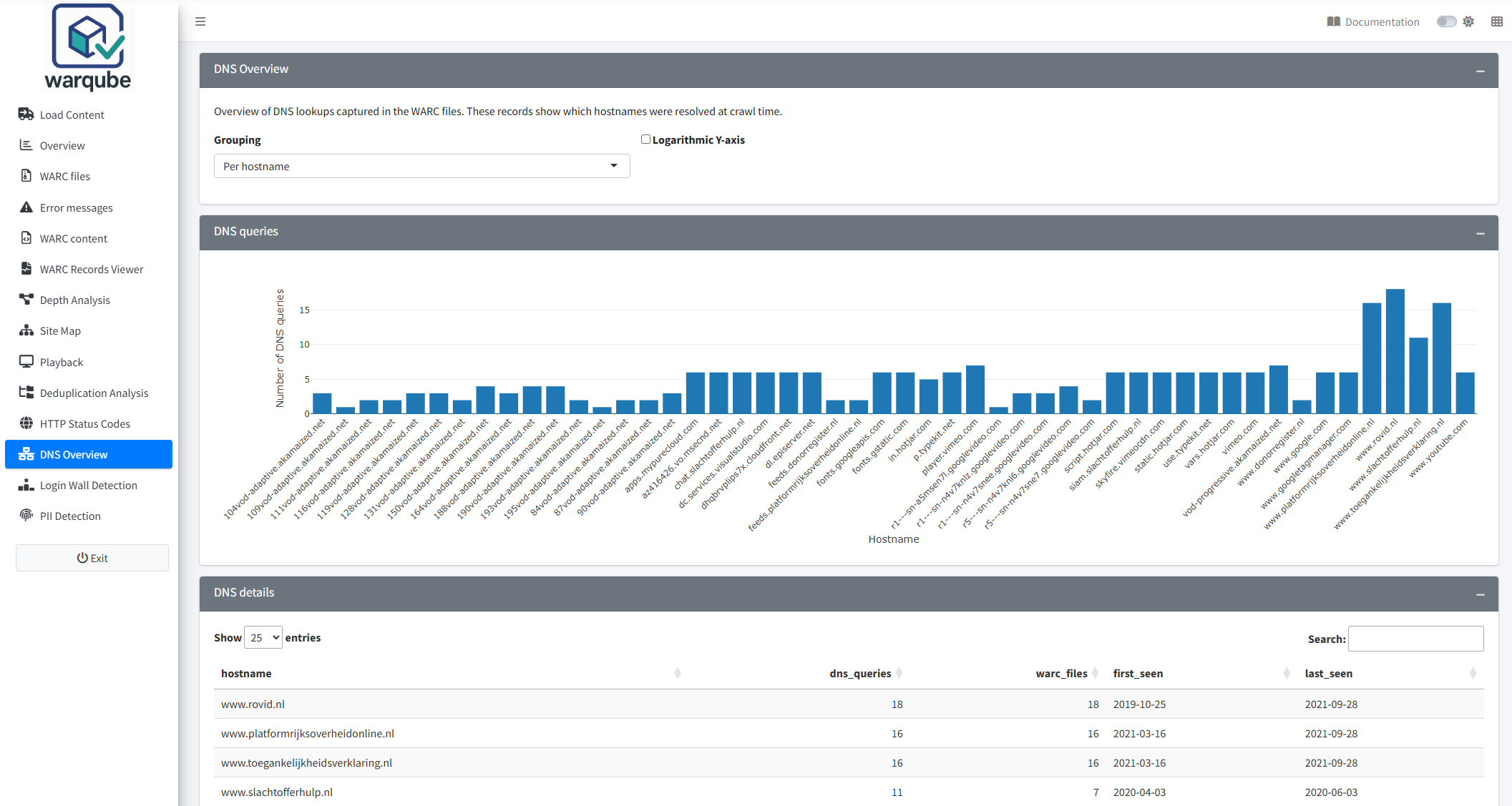This screenshot has height=806, width=1512.
Task: Click the Login Wall Detection icon
Action: 26,485
